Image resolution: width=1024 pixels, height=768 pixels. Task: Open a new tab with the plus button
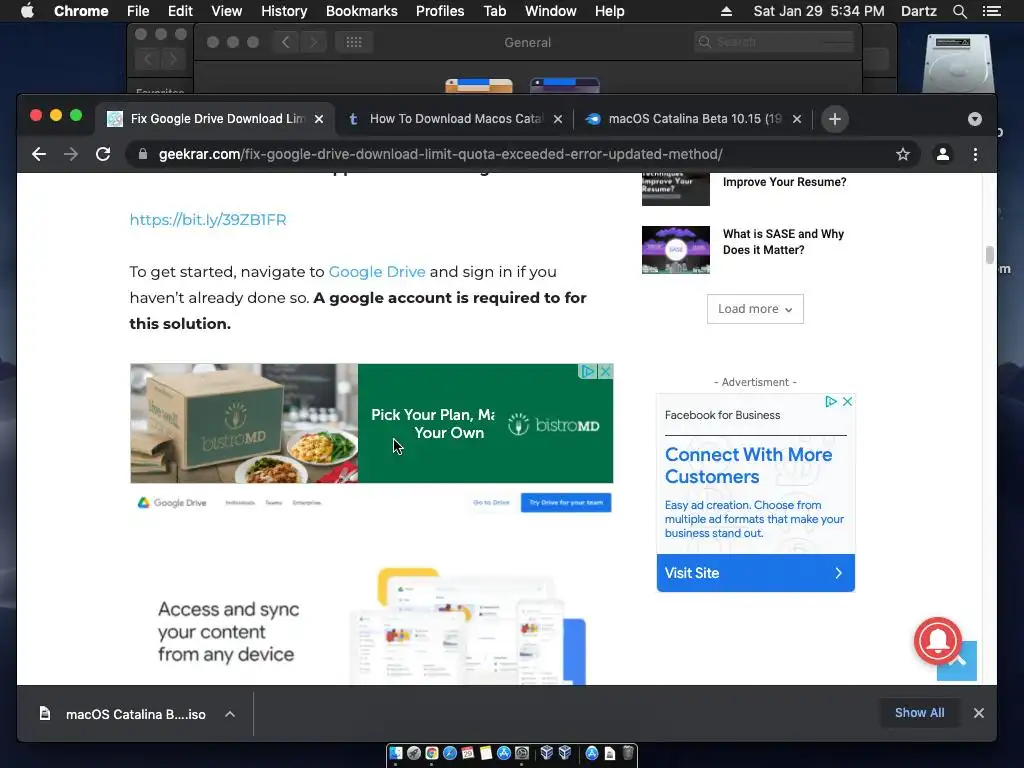point(834,119)
